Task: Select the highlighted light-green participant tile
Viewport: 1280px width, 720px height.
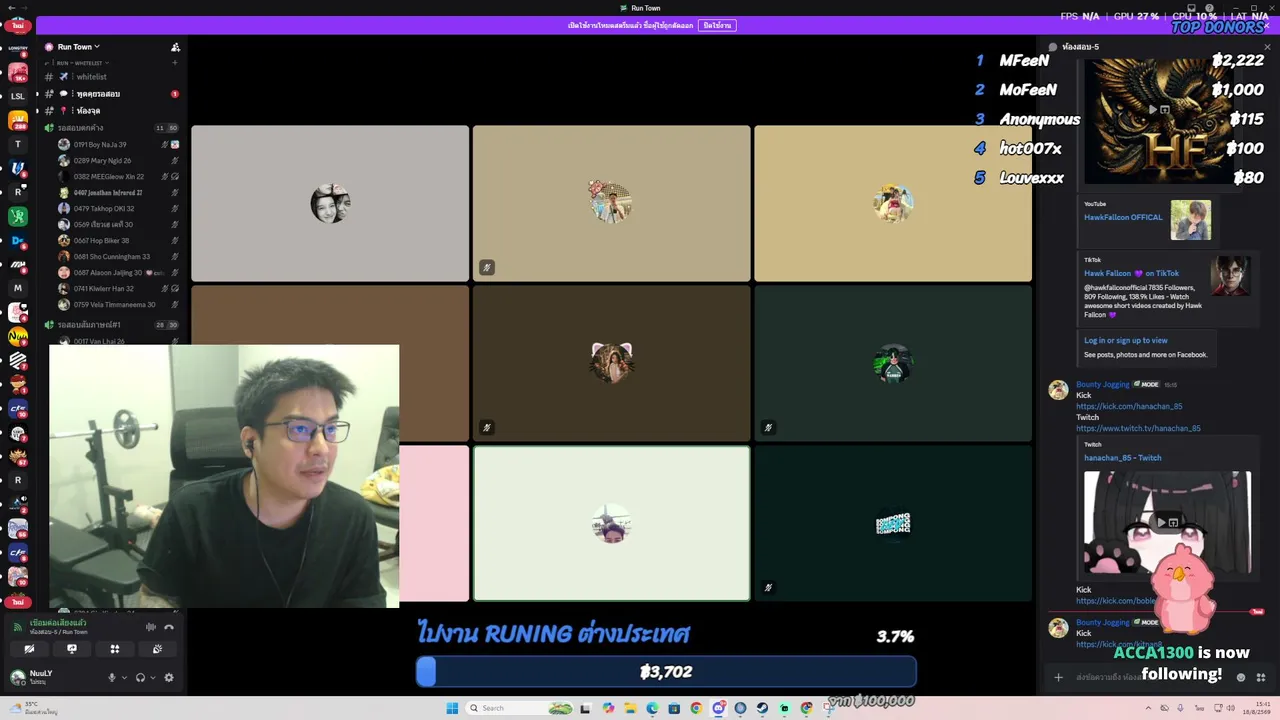Action: [611, 523]
